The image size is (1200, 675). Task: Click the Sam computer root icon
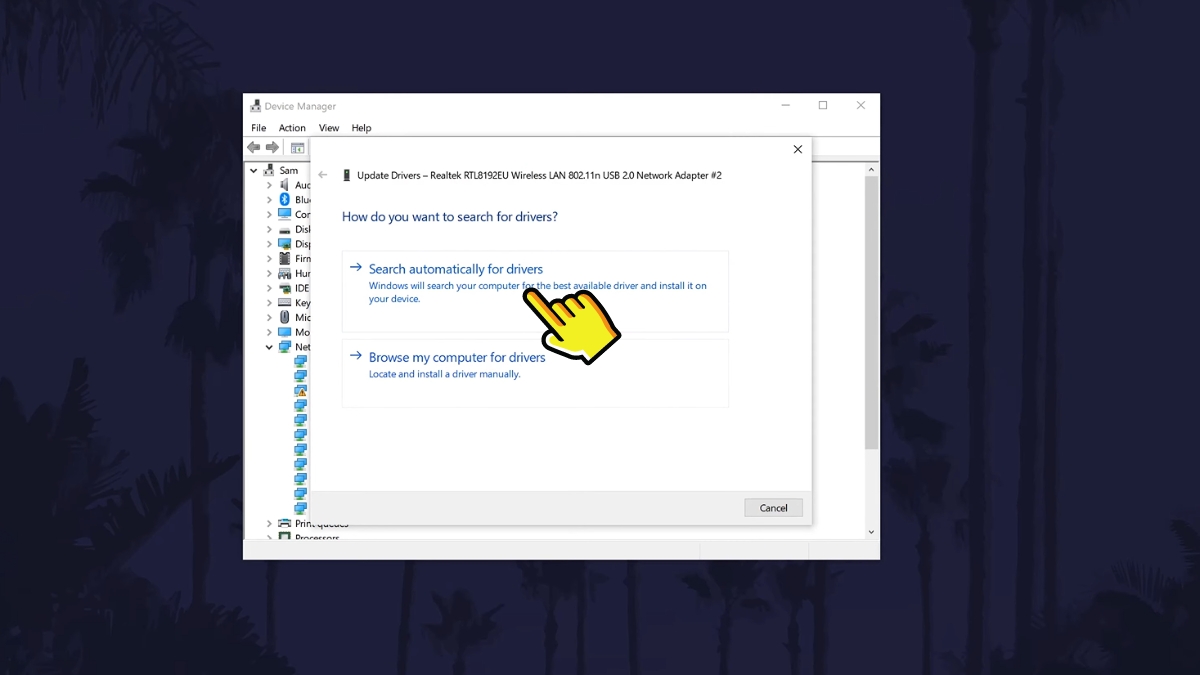click(x=270, y=170)
